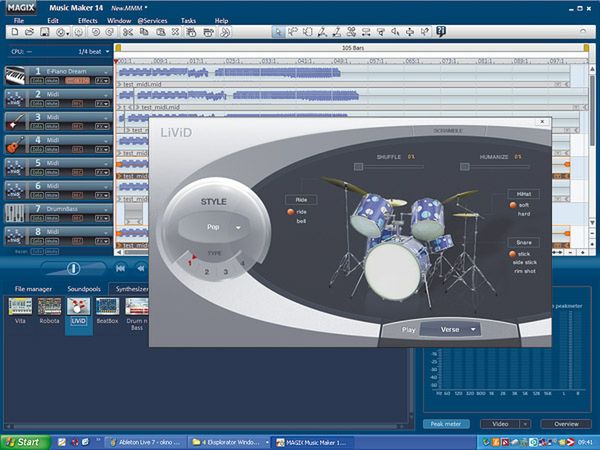Open the Effects menu

(88, 20)
